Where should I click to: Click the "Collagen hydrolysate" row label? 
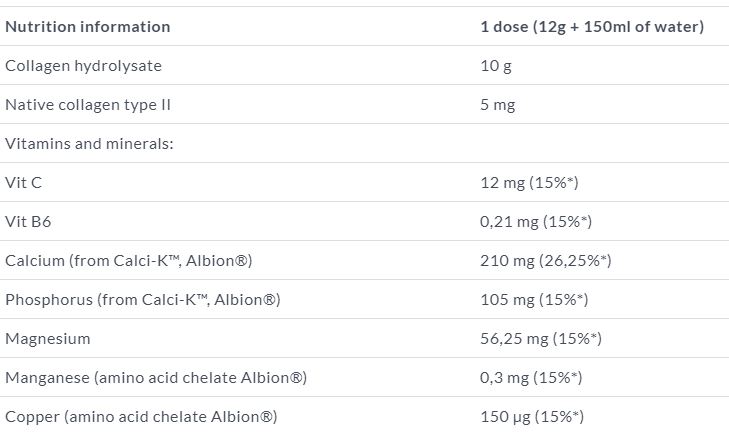83,66
